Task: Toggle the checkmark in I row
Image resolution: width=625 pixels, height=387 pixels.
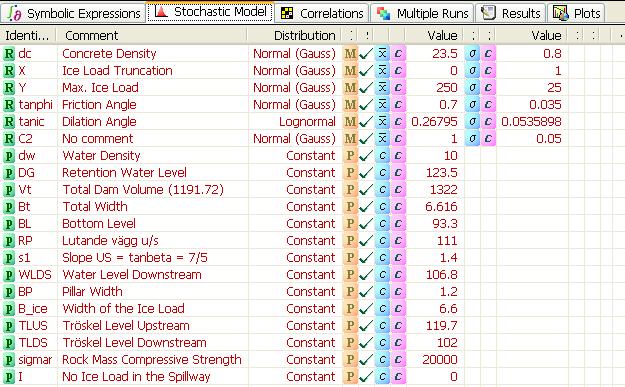Action: point(366,377)
